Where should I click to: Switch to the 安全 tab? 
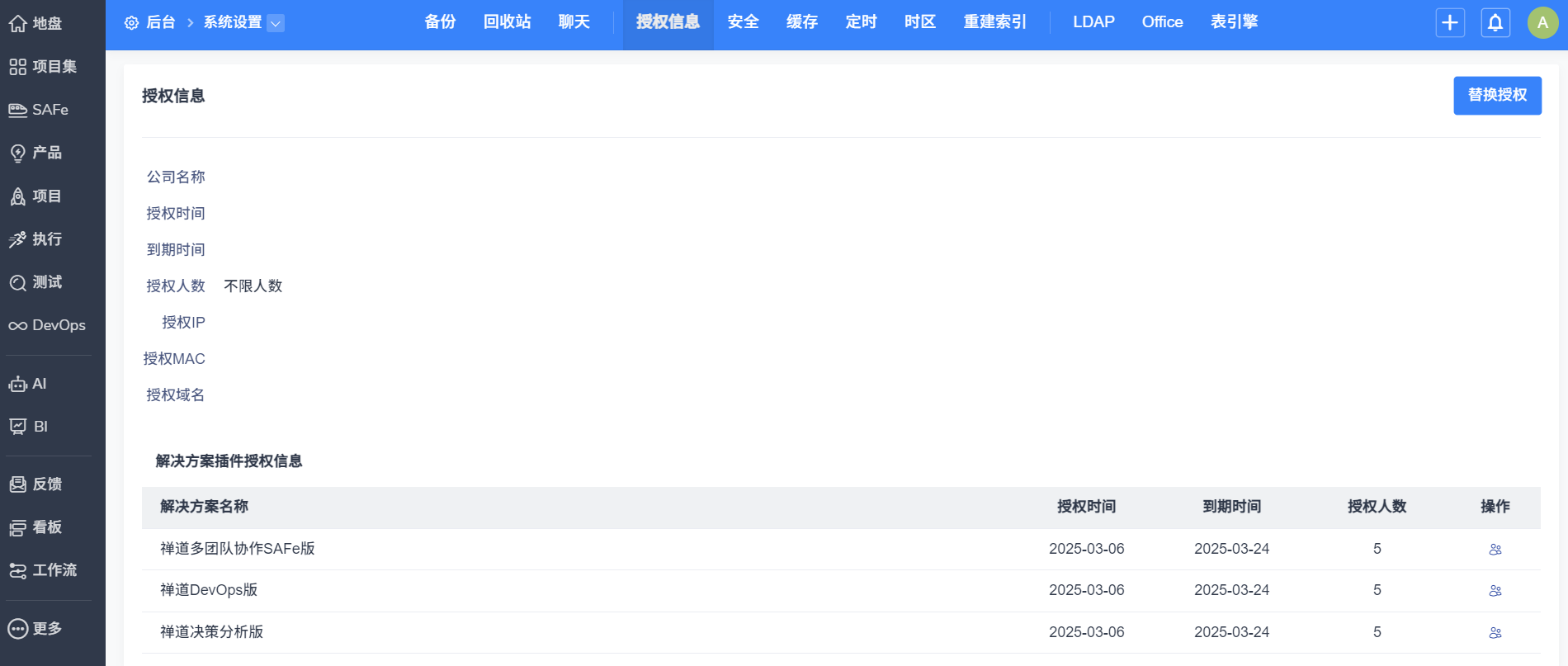743,22
